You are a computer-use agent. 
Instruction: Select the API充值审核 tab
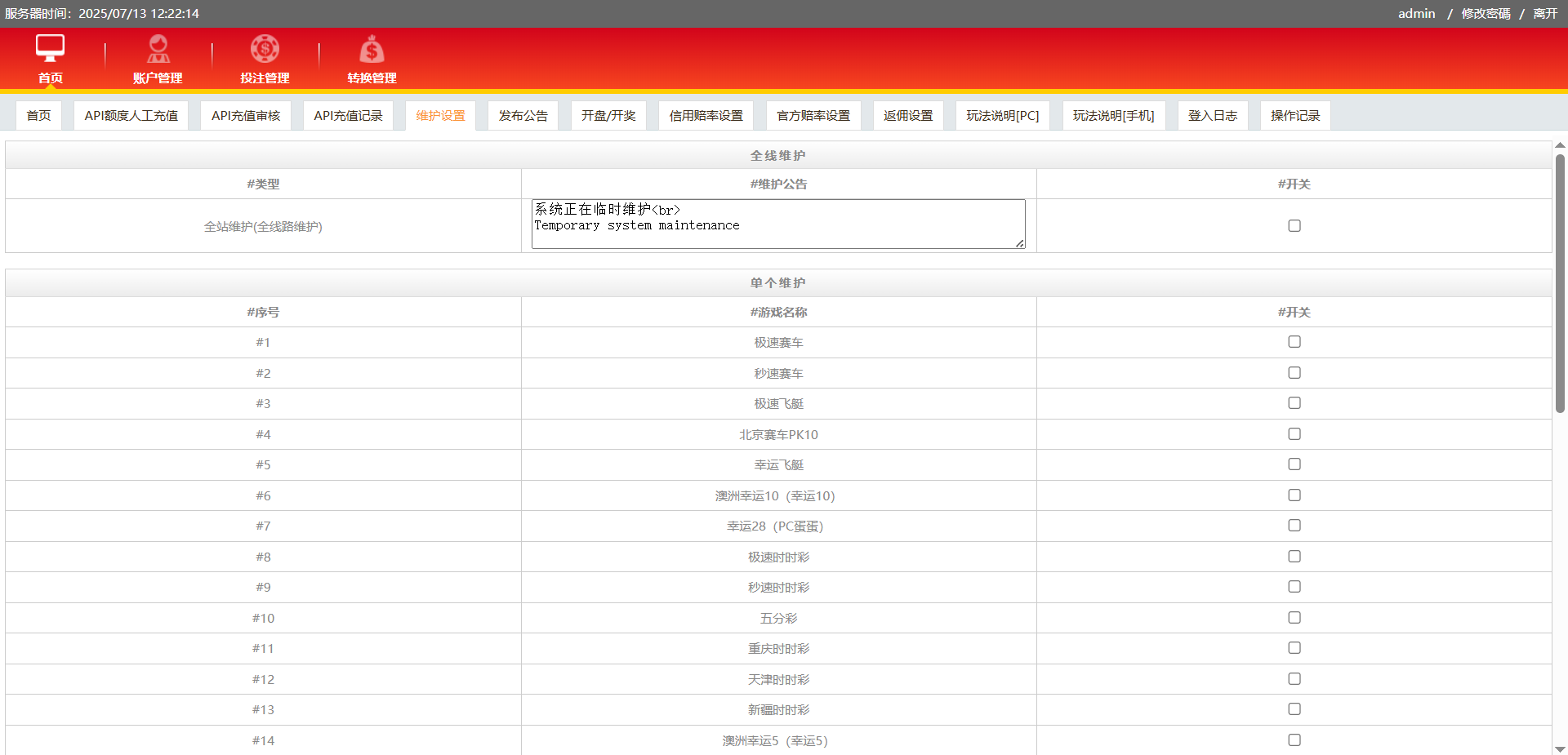246,116
